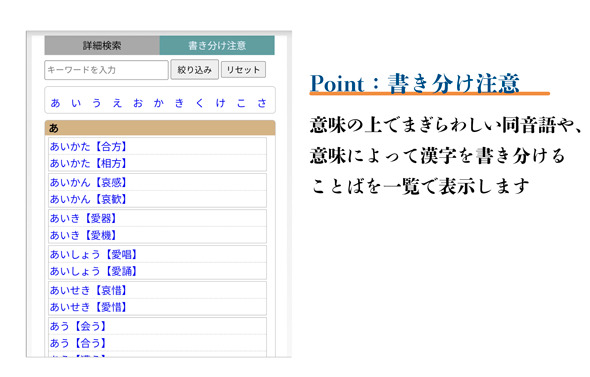Open the entry あいかた【相方】

(88, 163)
